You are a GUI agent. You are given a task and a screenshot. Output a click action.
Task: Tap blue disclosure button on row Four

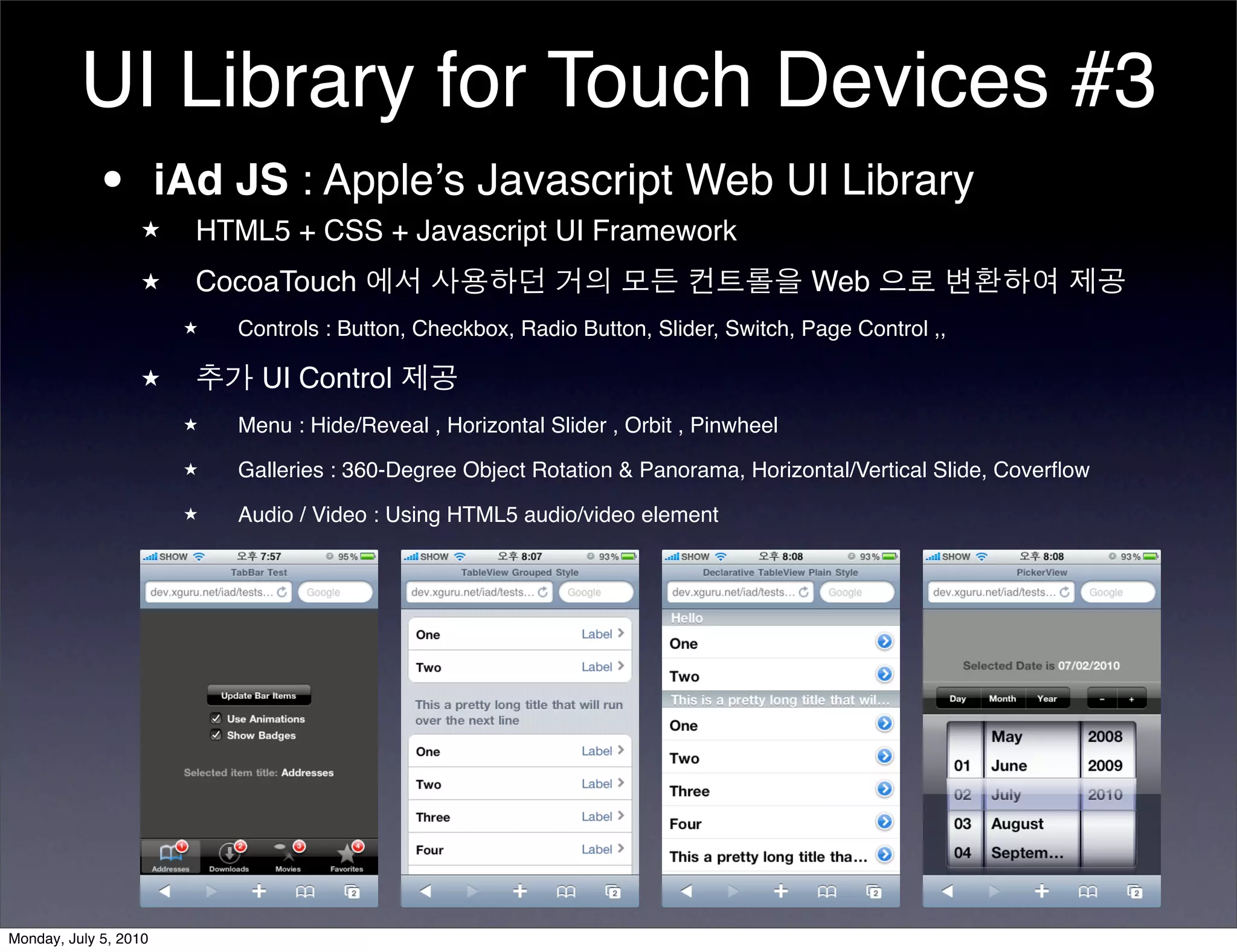tap(884, 822)
